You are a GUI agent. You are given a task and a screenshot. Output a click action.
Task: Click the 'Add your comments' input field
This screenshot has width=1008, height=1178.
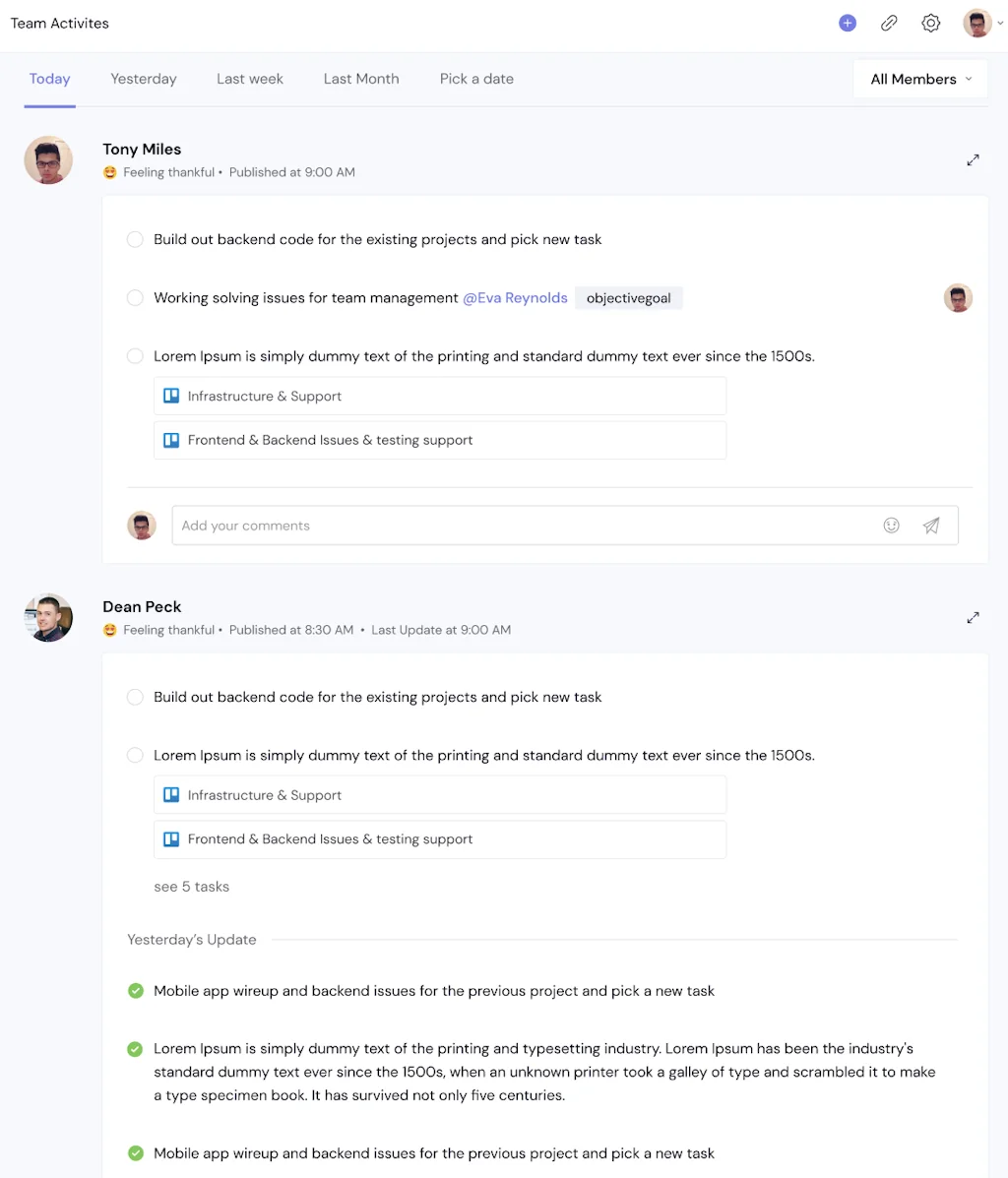pyautogui.click(x=394, y=525)
